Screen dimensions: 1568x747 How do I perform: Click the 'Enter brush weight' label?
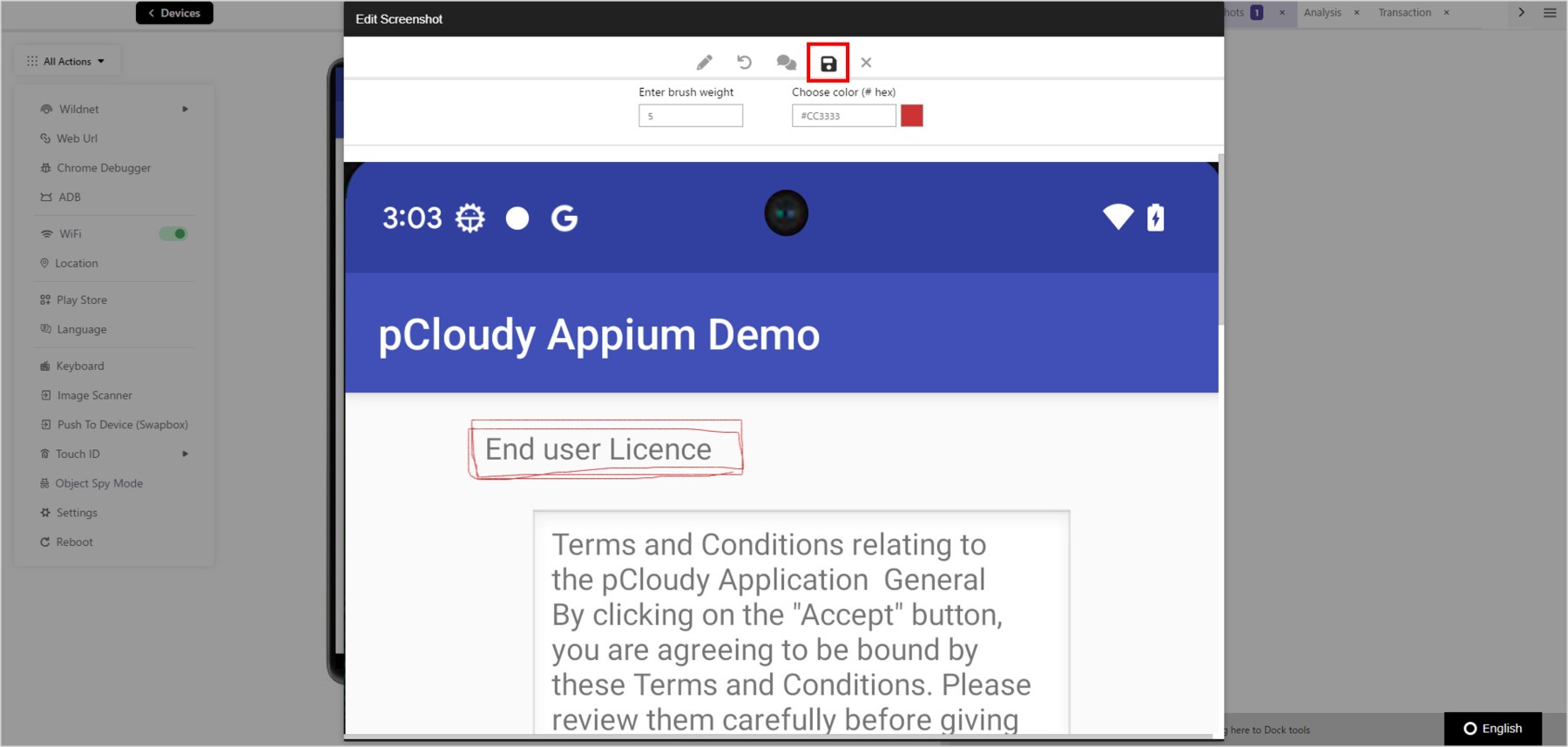tap(686, 92)
